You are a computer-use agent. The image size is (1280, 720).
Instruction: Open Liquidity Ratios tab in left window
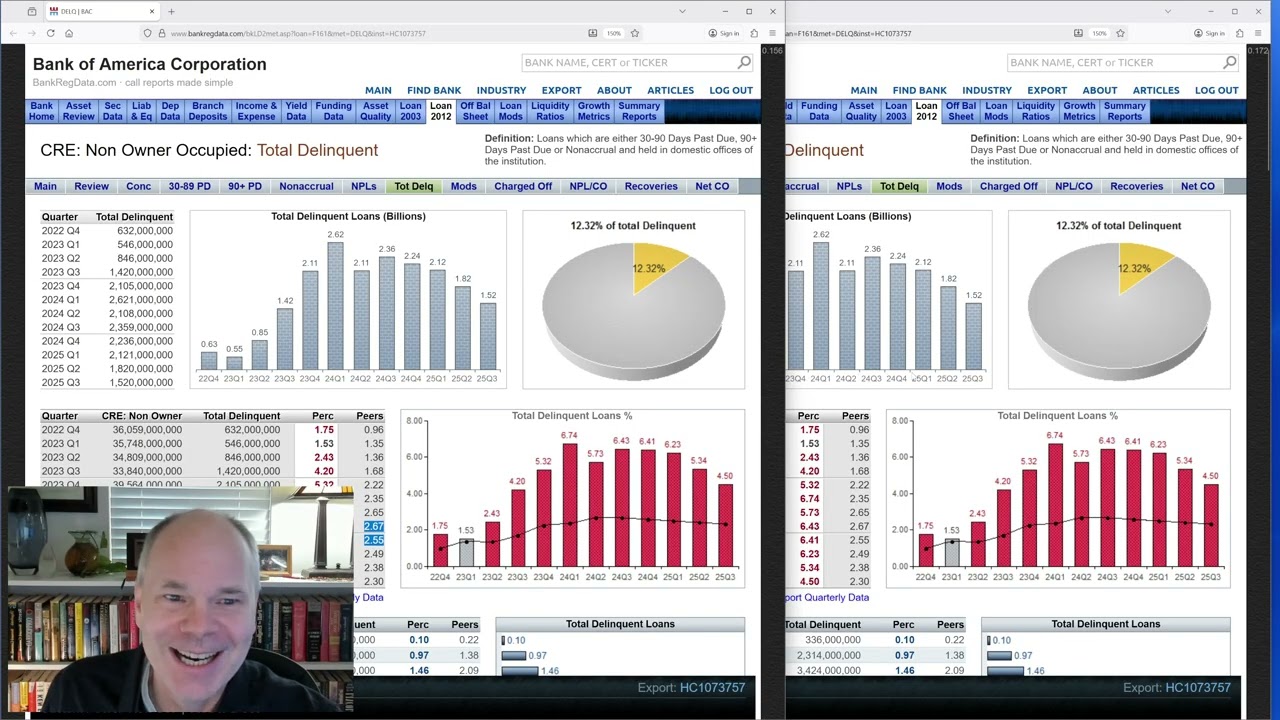pyautogui.click(x=550, y=111)
